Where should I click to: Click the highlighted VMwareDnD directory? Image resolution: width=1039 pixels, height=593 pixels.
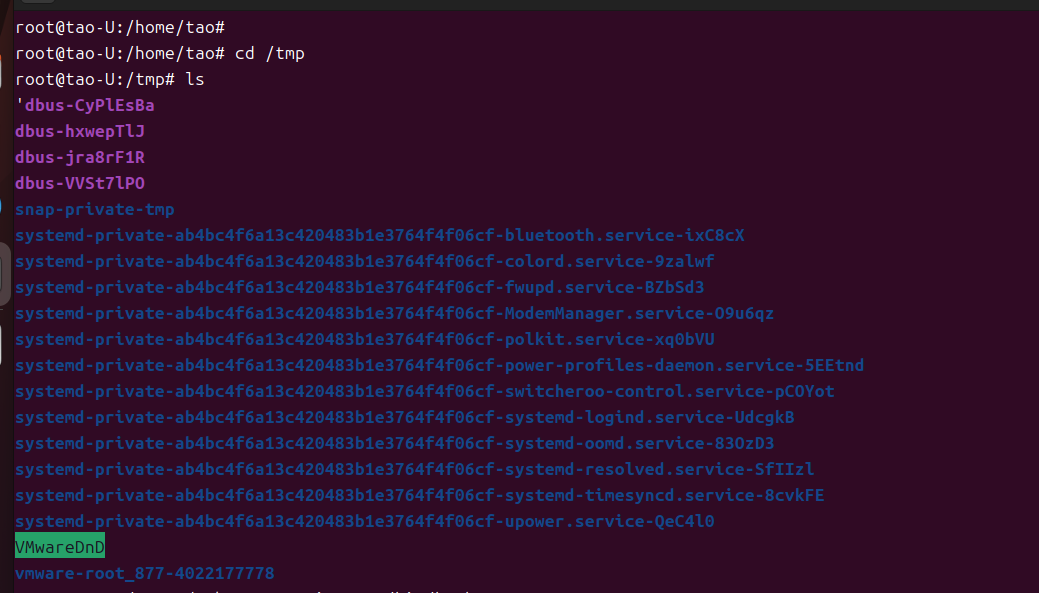coord(60,547)
